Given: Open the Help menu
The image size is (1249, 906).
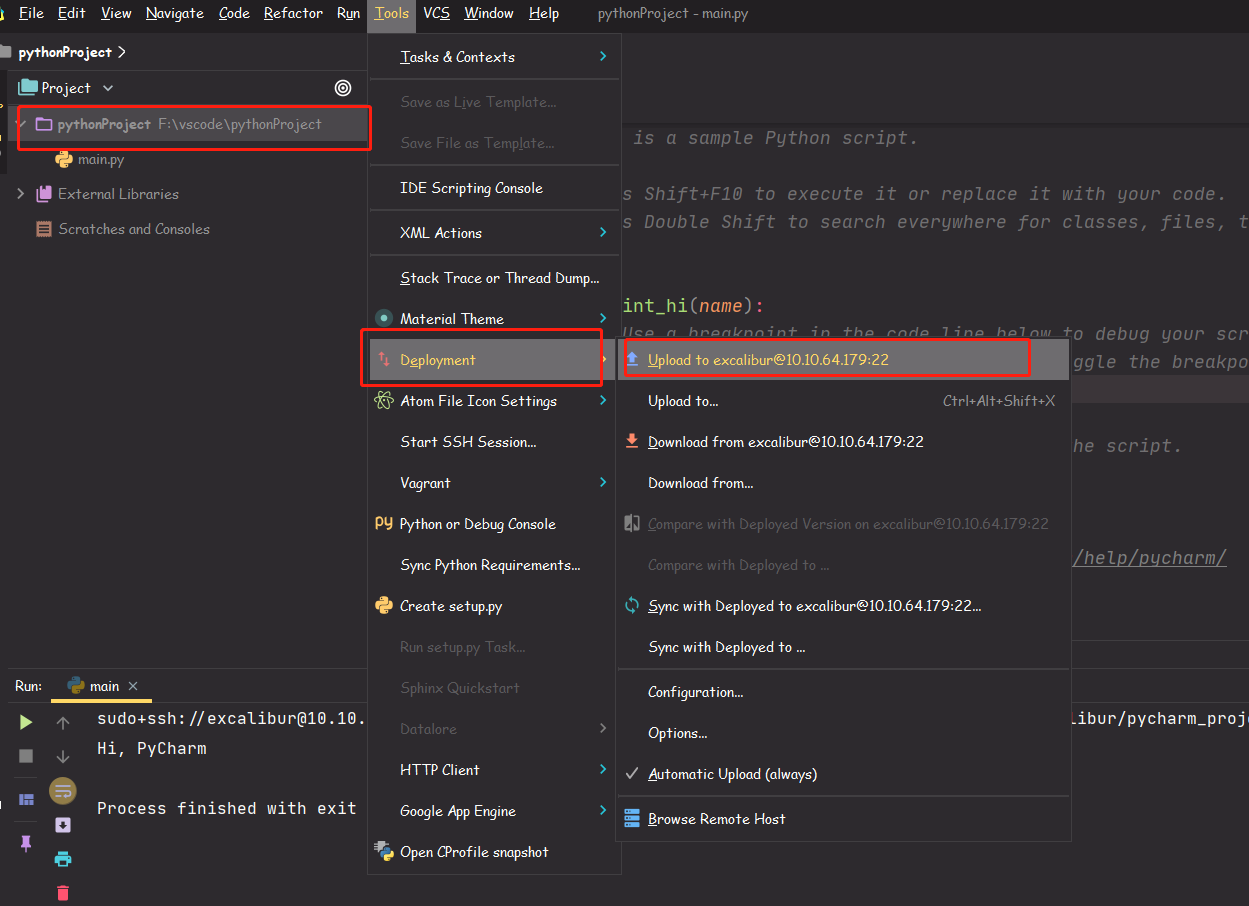Looking at the screenshot, I should coord(544,13).
